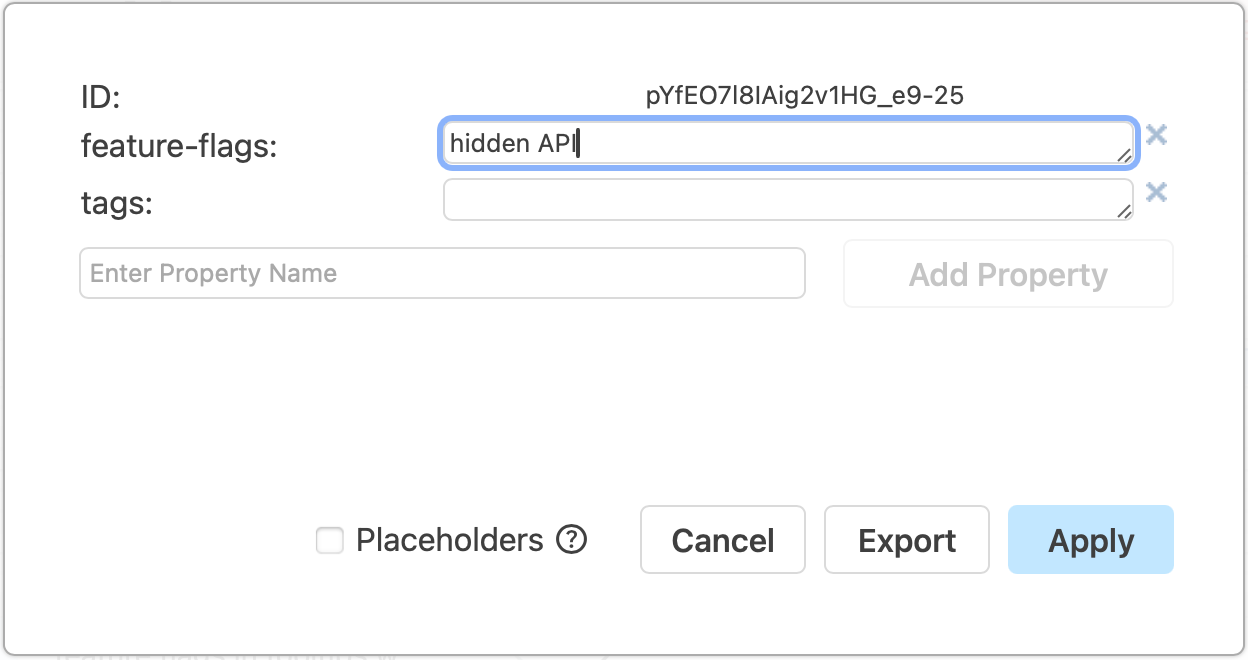Click the ID label
Viewport: 1248px width, 660px height.
tap(95, 97)
